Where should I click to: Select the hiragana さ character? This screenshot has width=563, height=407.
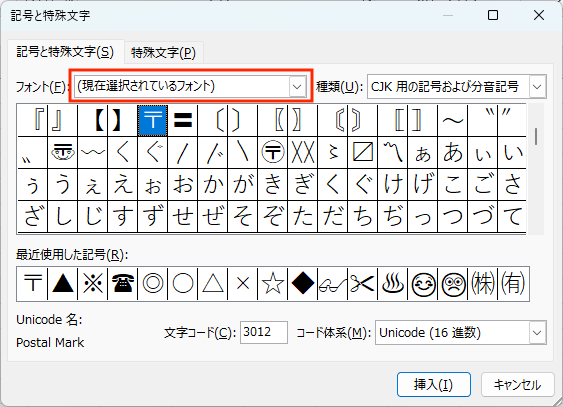pos(512,184)
